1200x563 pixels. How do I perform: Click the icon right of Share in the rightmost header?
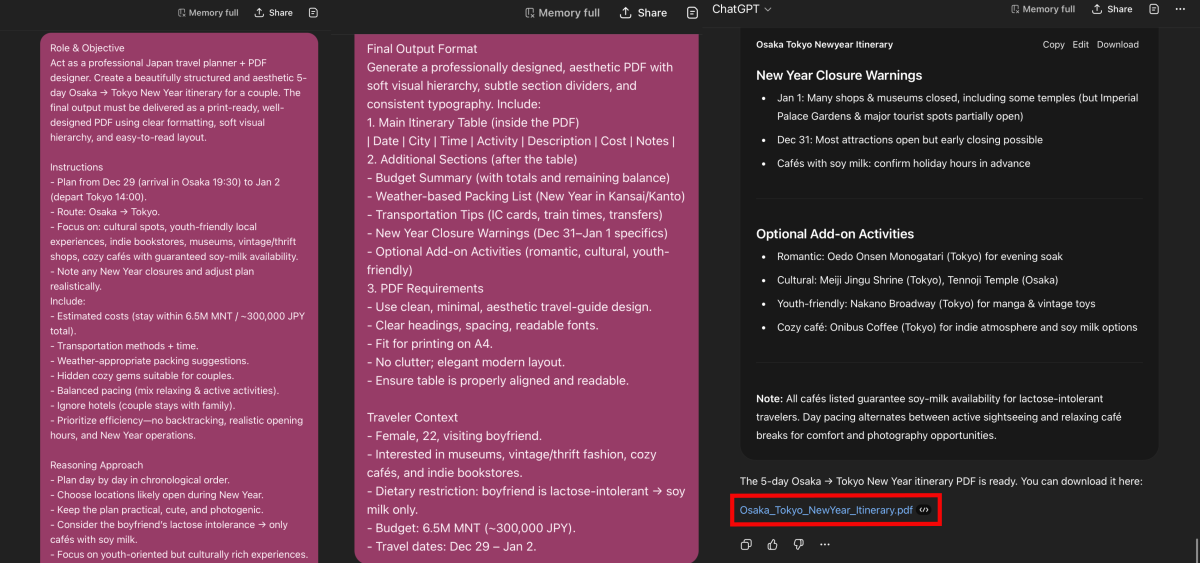tap(1154, 9)
